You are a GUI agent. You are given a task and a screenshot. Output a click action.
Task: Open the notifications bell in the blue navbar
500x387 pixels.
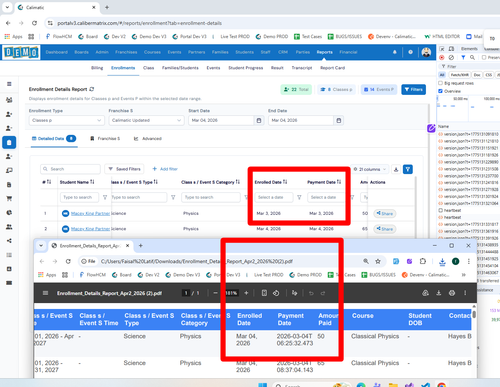click(x=395, y=52)
